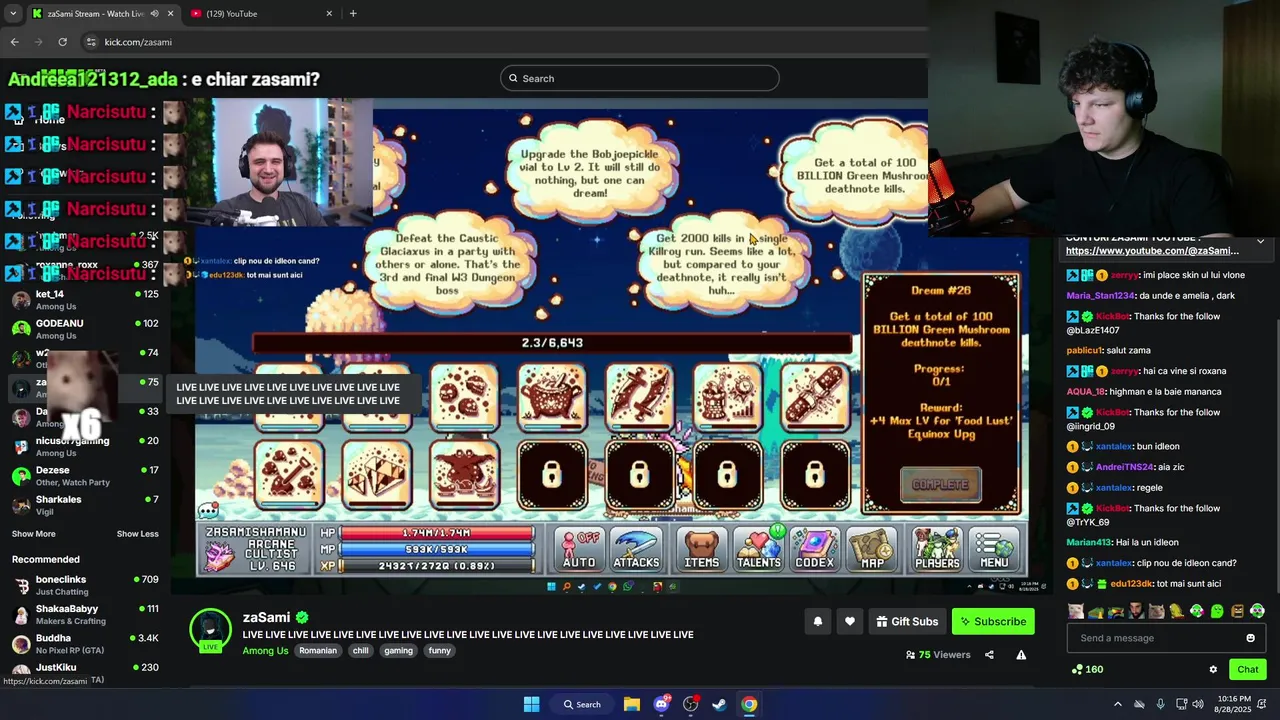The width and height of the screenshot is (1280, 720).
Task: Open a new browser tab
Action: pos(353,14)
